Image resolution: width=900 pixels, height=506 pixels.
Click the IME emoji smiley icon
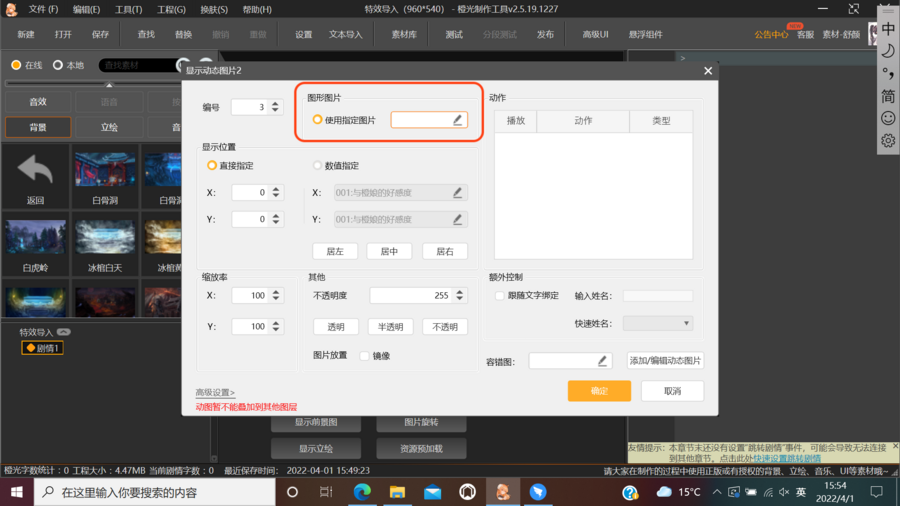888,118
